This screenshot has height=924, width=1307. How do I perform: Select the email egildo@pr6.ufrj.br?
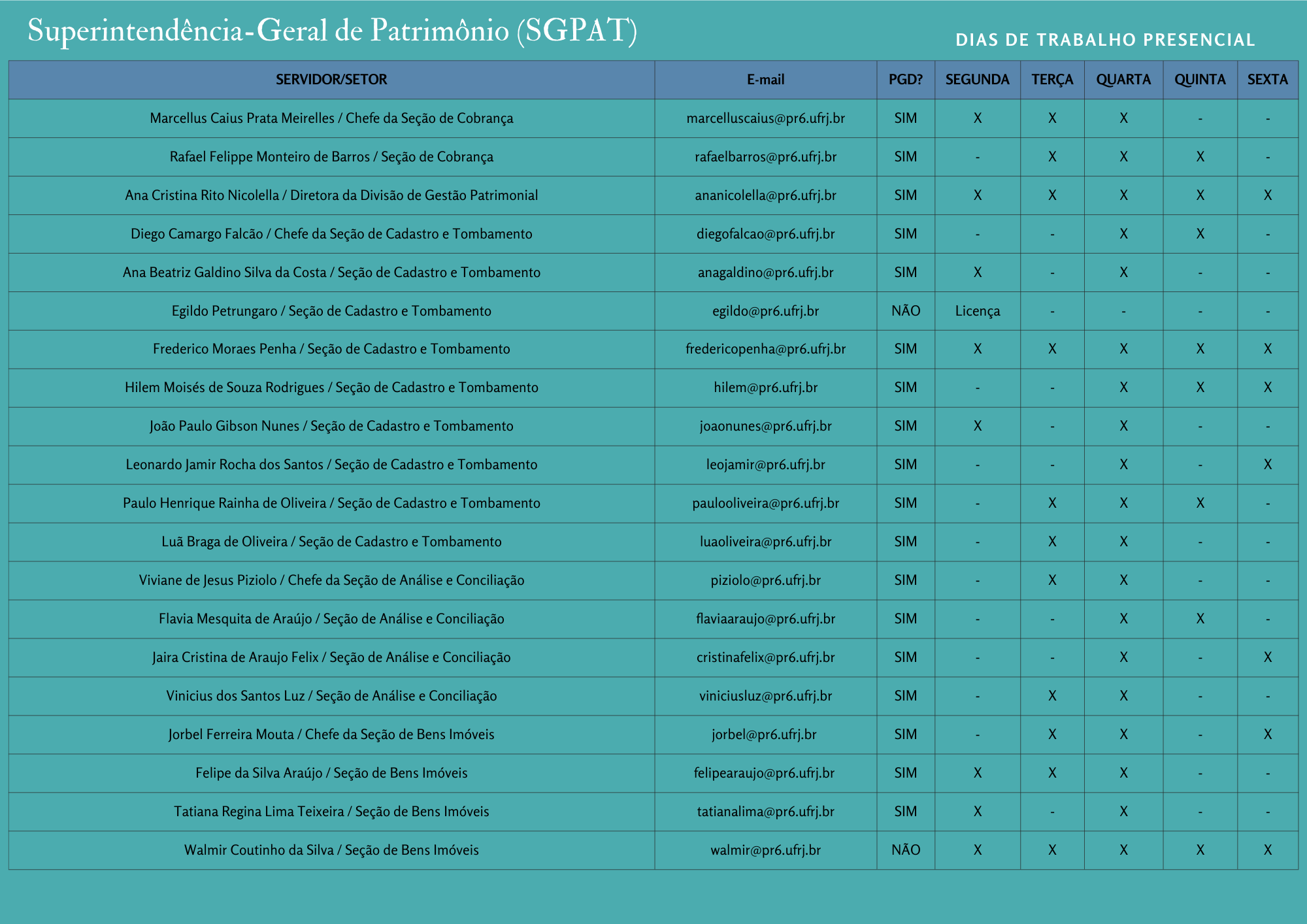[765, 312]
